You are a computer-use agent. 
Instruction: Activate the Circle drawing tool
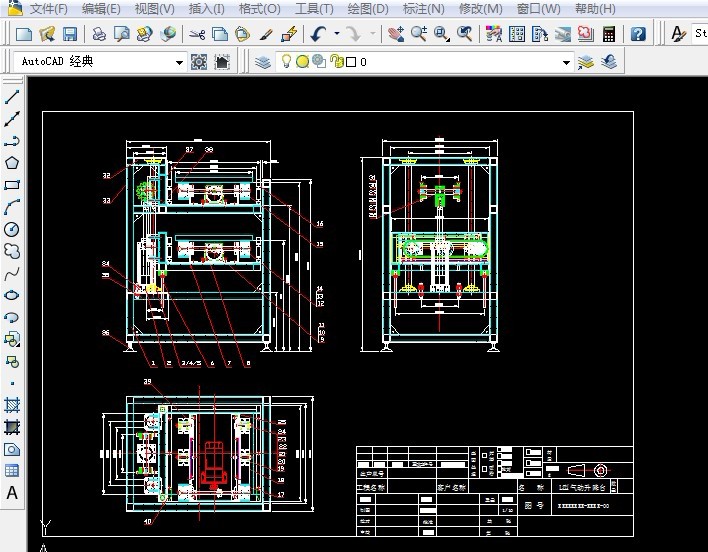pos(12,229)
